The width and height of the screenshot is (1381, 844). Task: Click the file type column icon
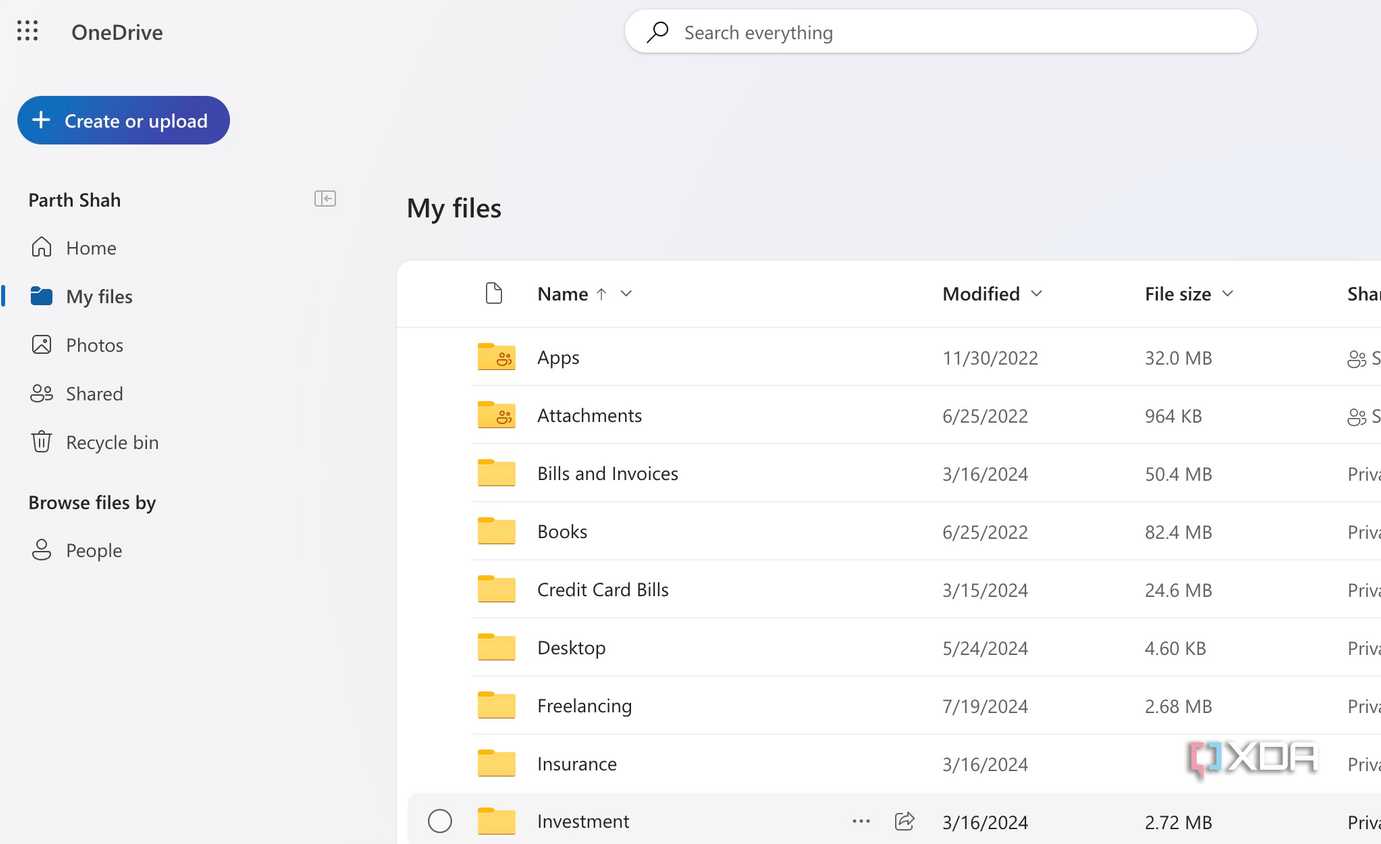pos(494,293)
